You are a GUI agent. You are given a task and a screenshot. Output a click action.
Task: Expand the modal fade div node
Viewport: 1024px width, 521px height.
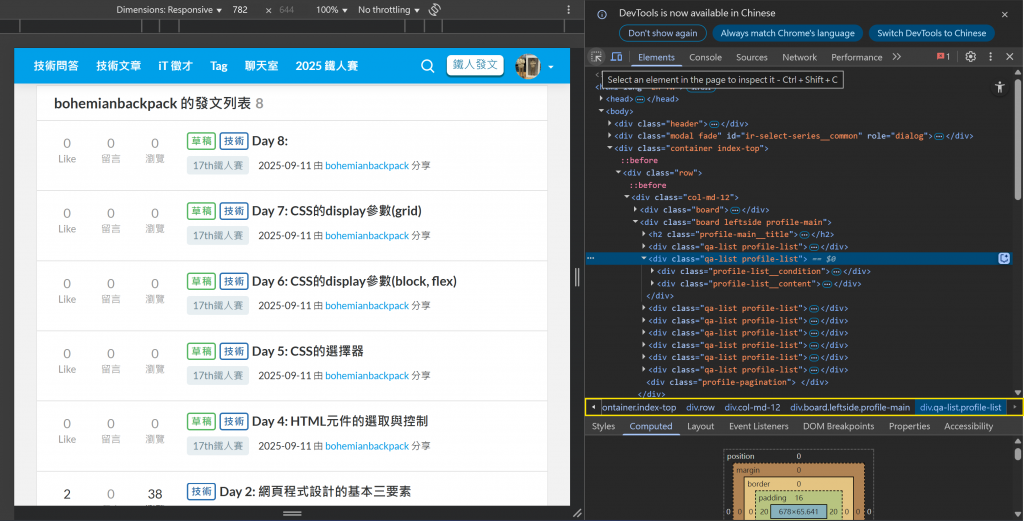tap(610, 136)
